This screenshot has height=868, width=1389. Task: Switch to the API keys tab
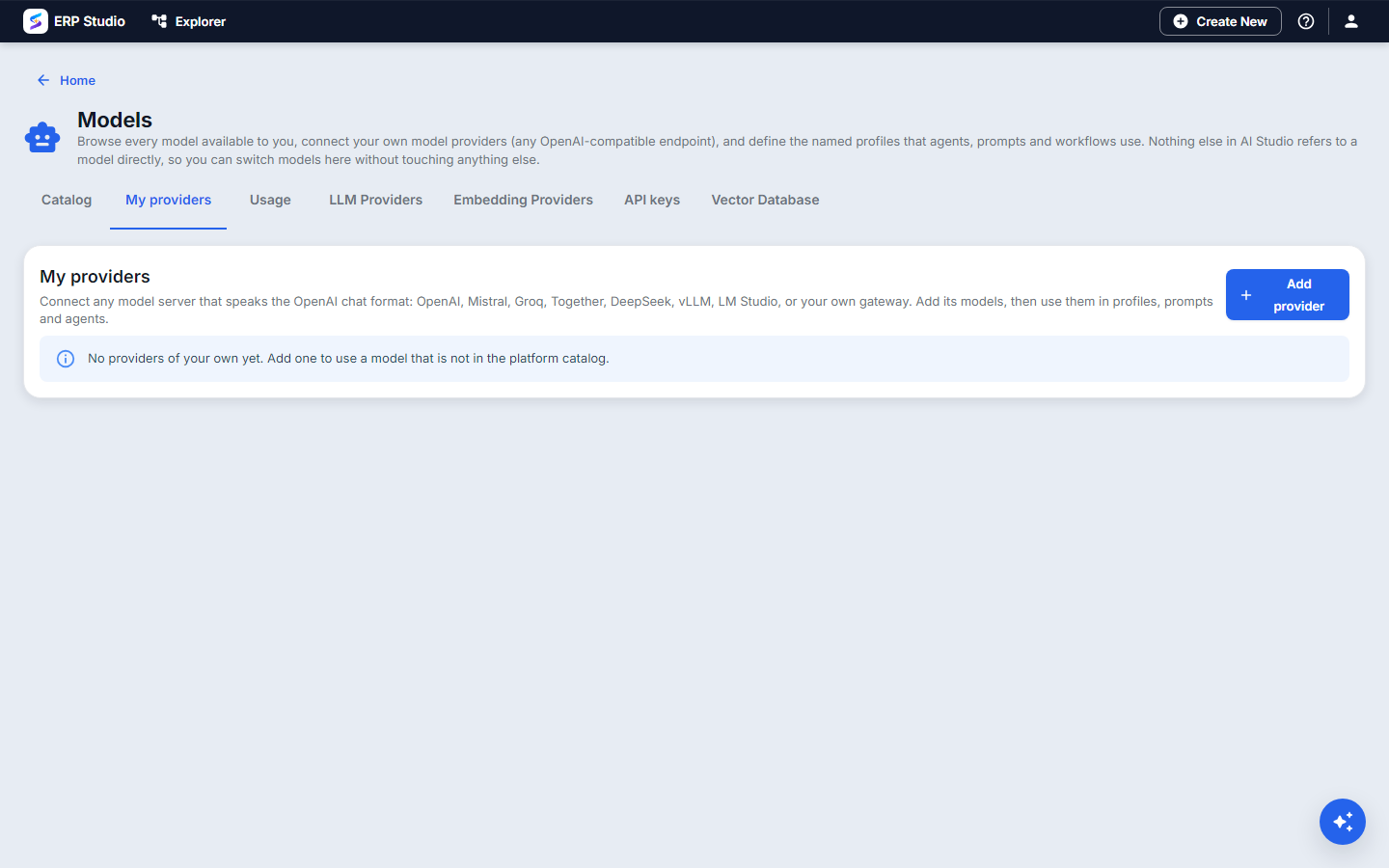652,200
